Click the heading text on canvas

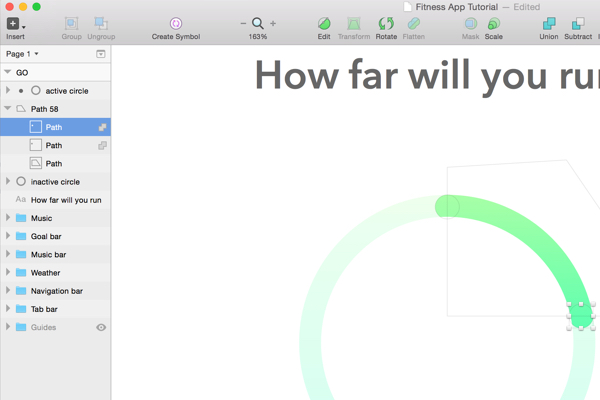coord(427,76)
